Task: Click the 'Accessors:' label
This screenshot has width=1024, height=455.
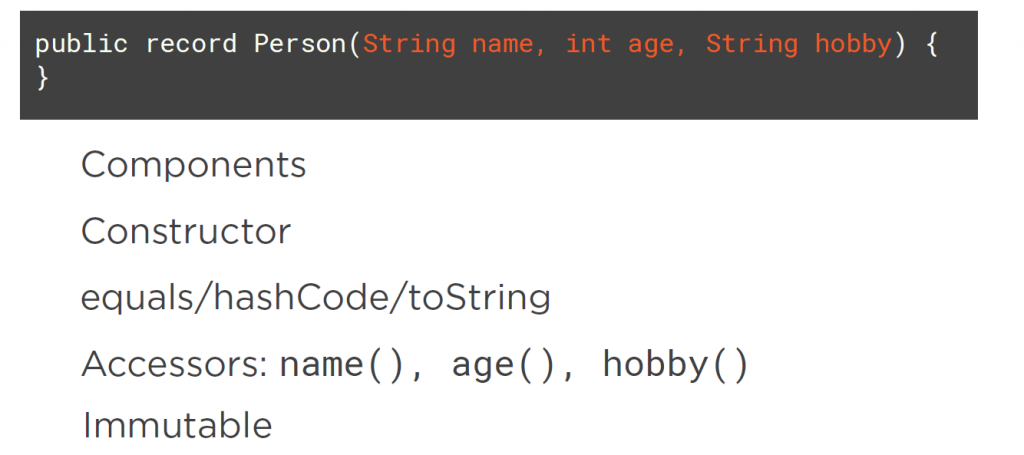Action: 174,364
